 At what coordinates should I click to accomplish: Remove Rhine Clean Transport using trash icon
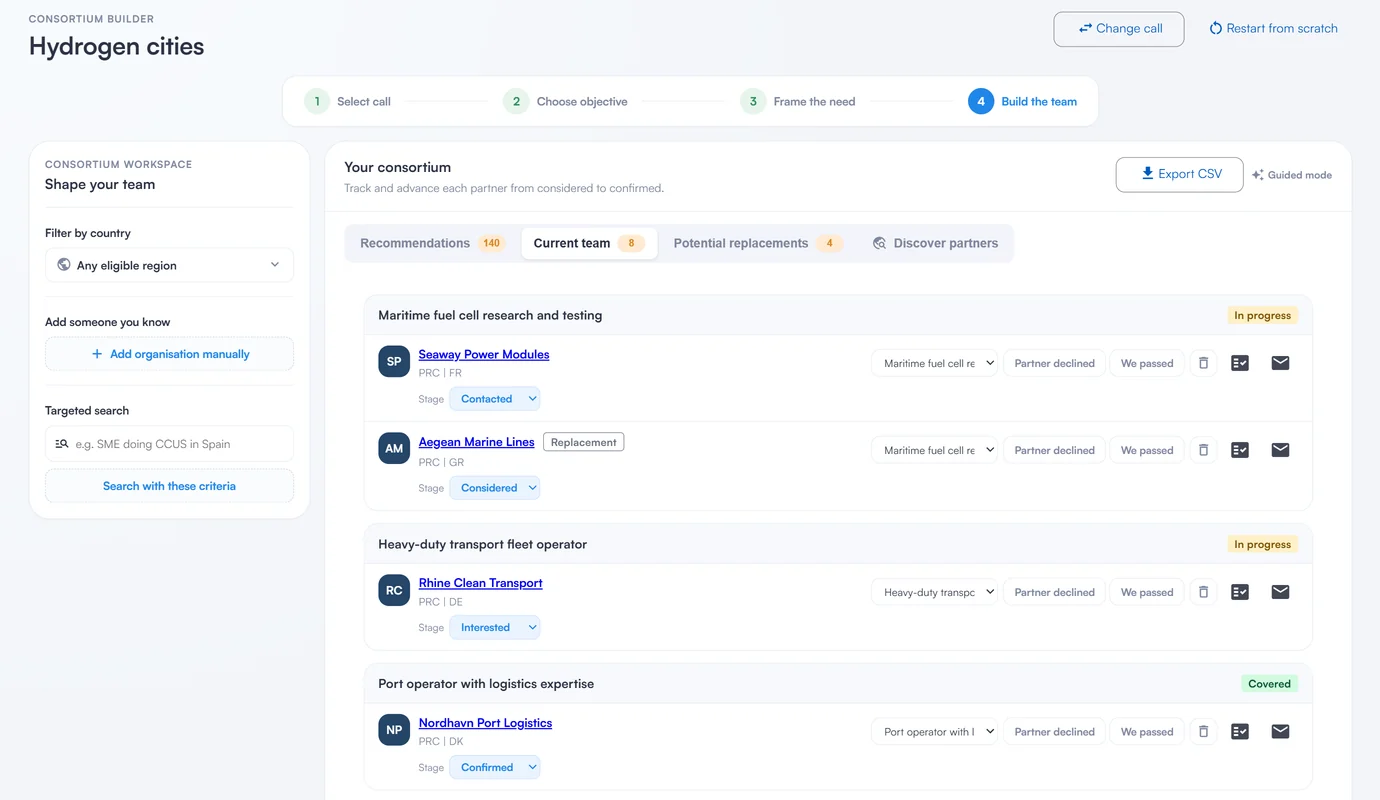tap(1203, 592)
